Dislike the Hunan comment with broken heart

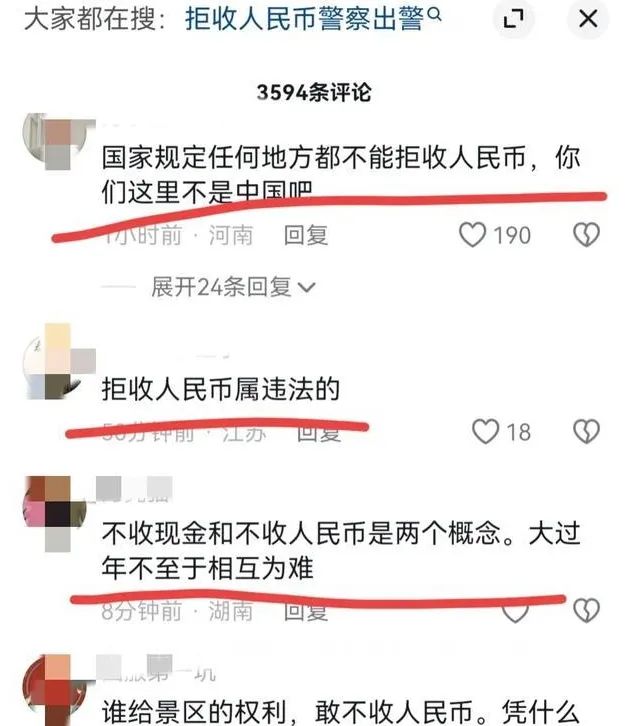pos(586,611)
